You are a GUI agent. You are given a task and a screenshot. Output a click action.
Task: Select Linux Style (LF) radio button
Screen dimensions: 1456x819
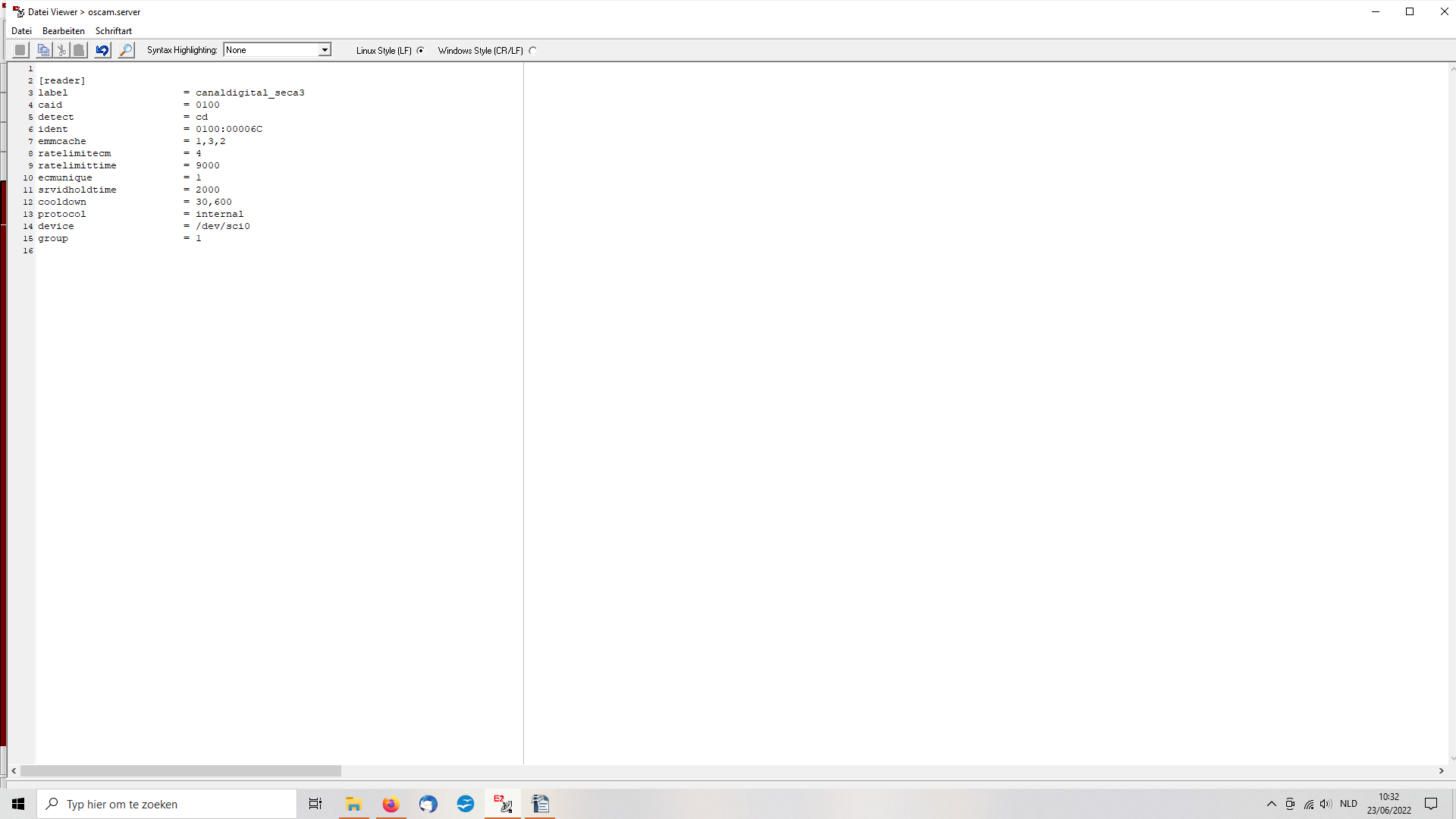pyautogui.click(x=420, y=51)
